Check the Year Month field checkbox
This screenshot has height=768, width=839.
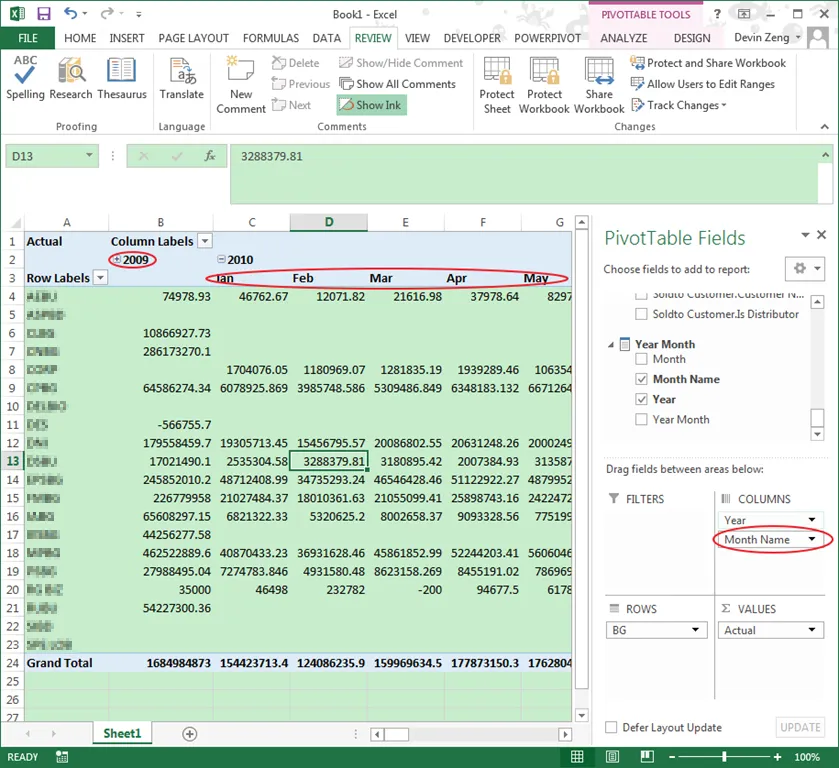pyautogui.click(x=641, y=420)
